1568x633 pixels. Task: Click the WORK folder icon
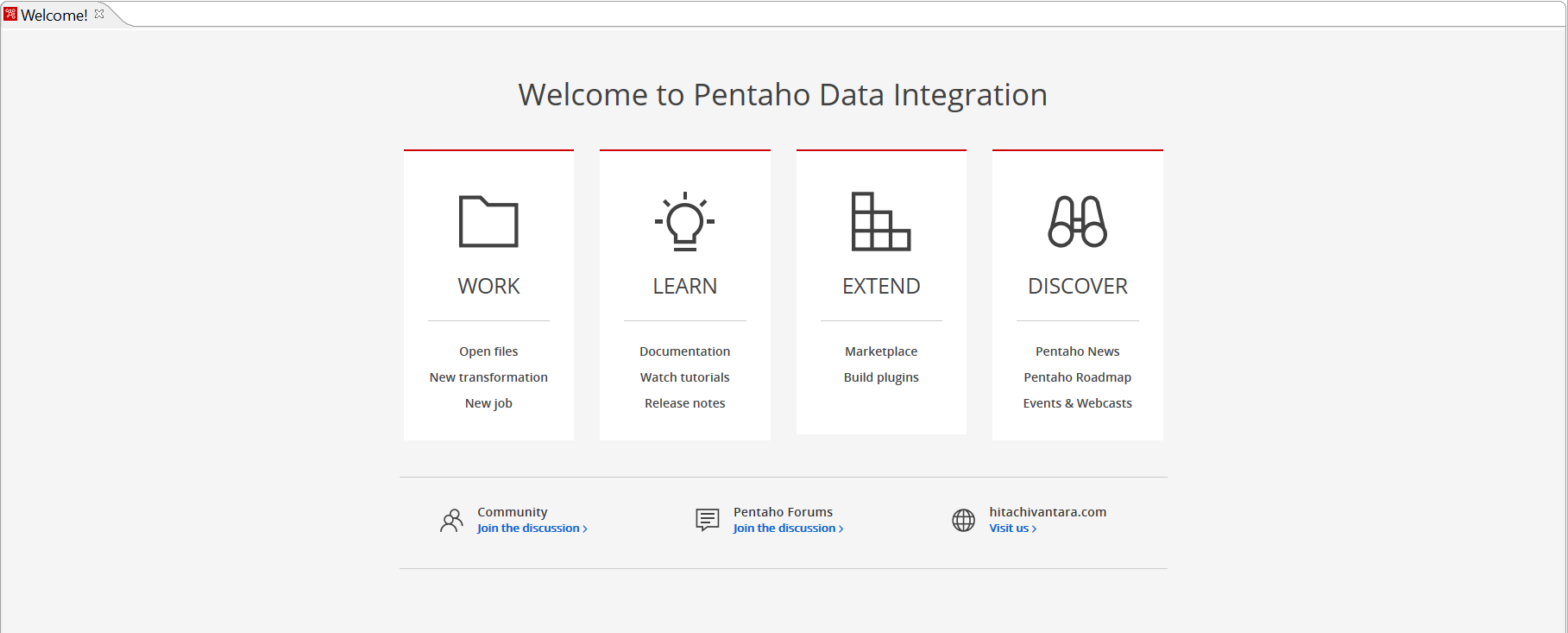[x=488, y=221]
